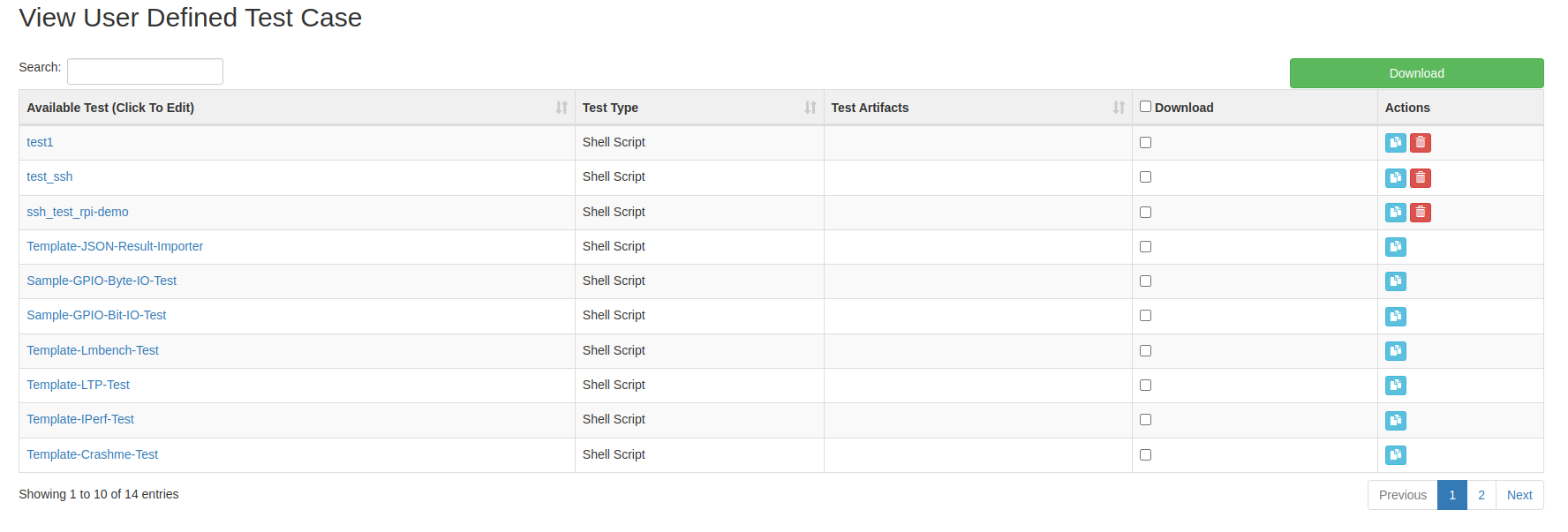
Task: Click the green Download button
Action: coord(1416,73)
